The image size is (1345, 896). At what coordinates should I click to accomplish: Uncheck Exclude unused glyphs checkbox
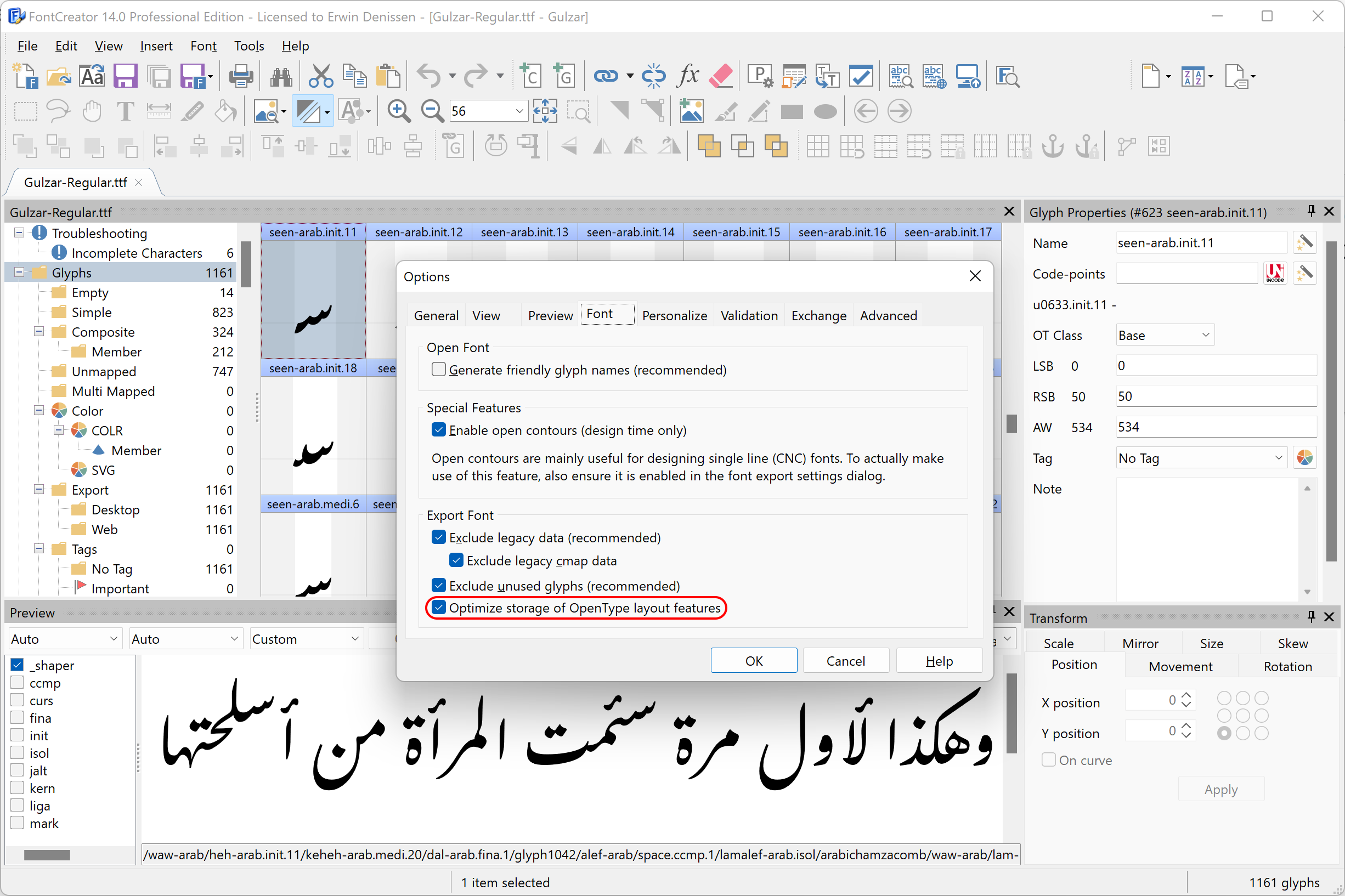[x=438, y=585]
